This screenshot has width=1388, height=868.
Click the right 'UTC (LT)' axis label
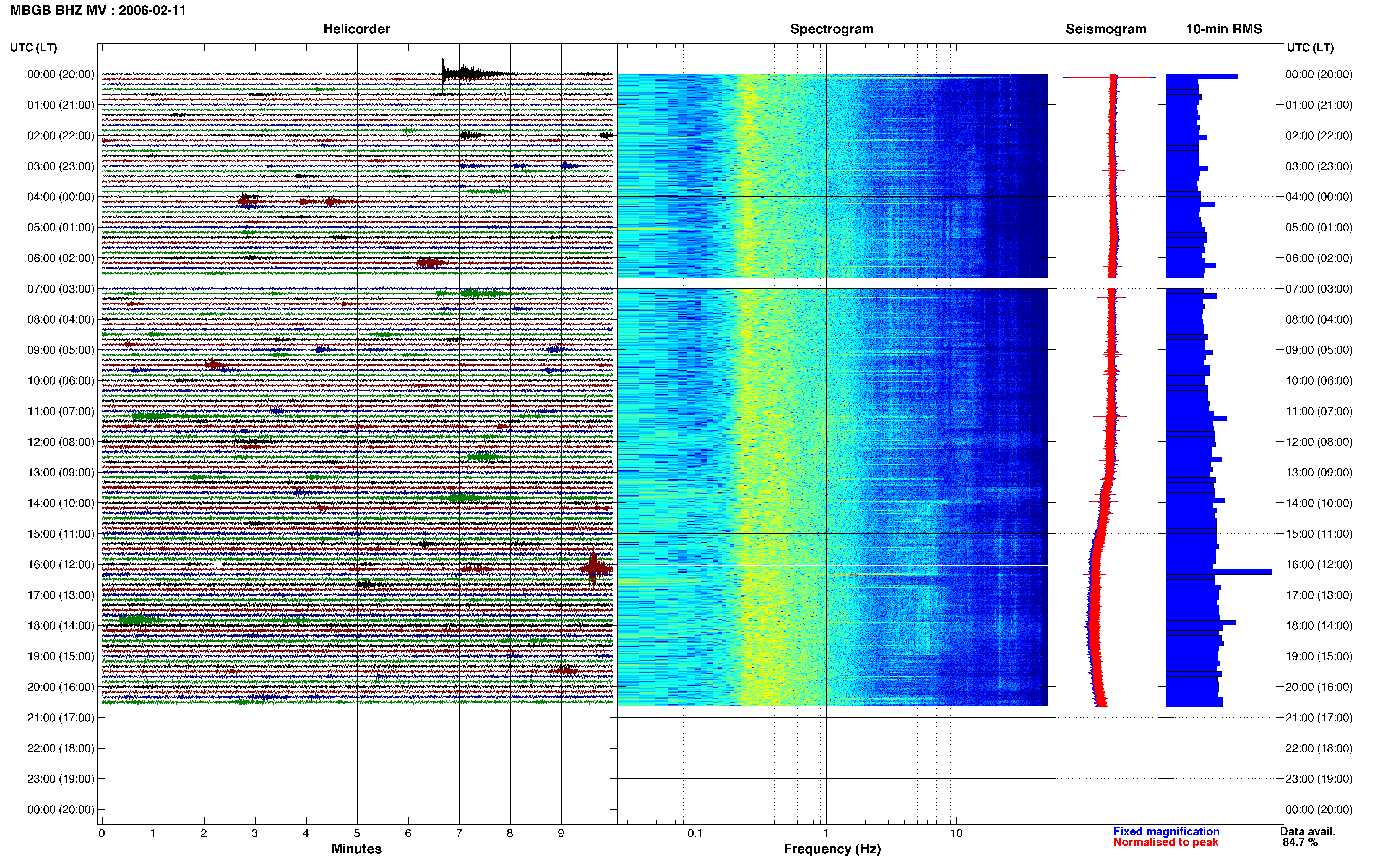click(1310, 48)
